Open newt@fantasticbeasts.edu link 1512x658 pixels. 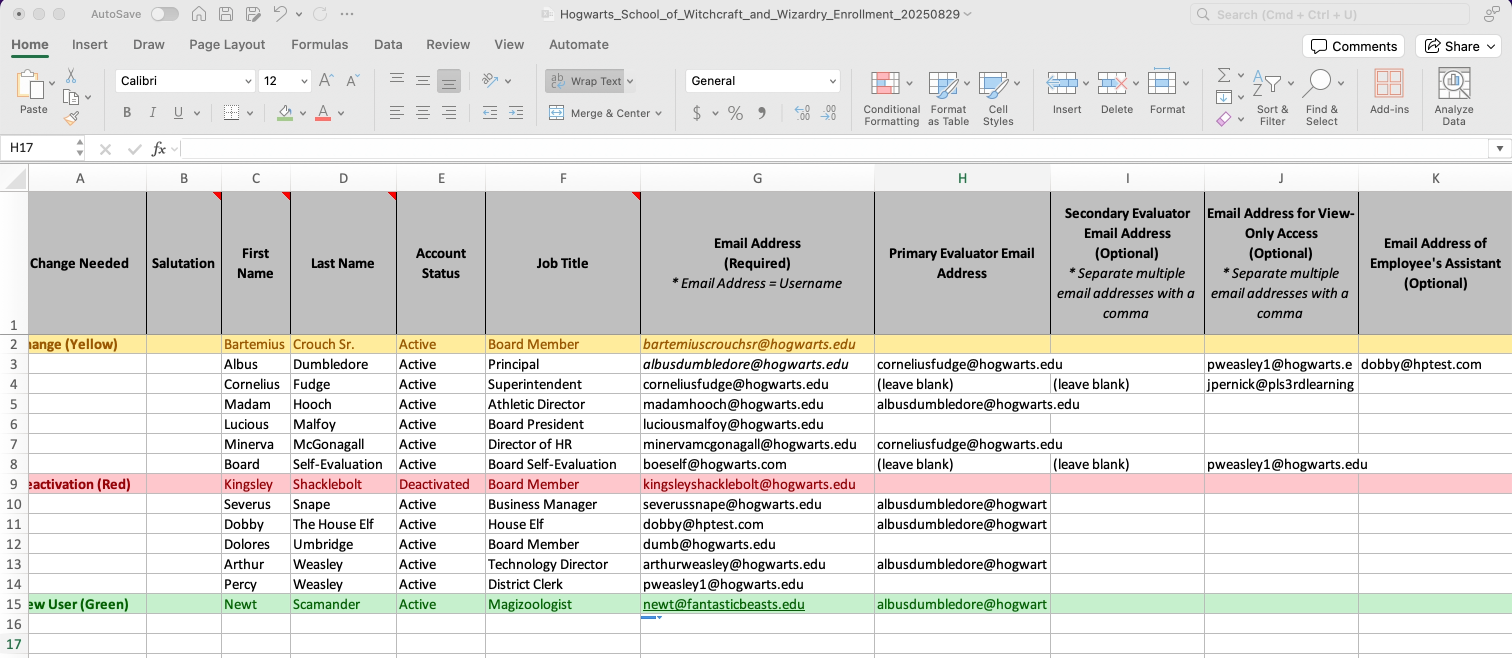pos(724,604)
